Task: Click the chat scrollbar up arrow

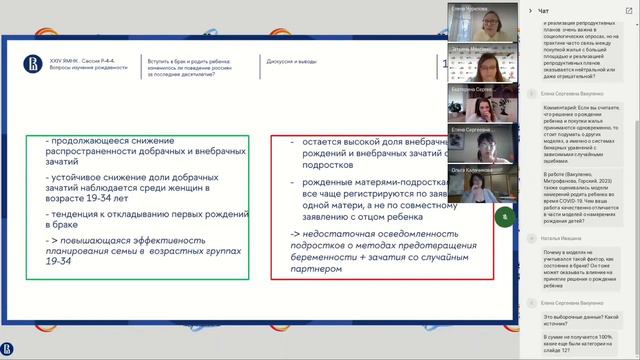Action: [638, 25]
